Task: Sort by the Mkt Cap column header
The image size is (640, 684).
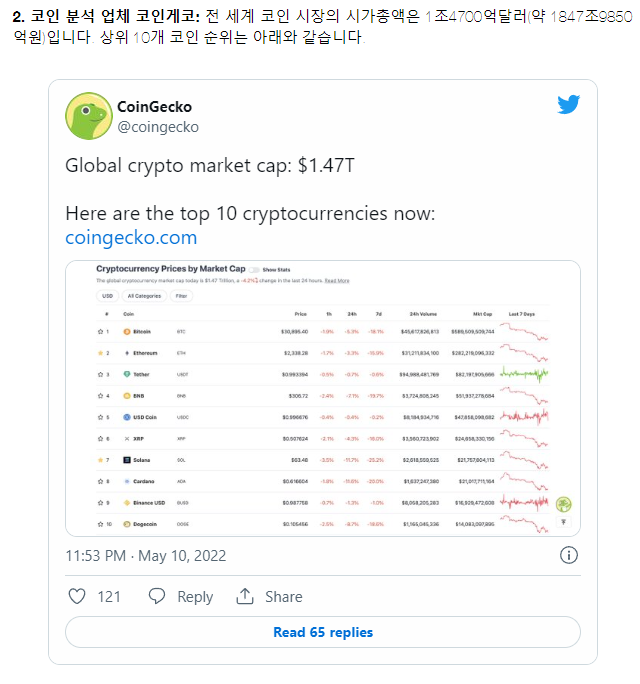Action: point(483,314)
